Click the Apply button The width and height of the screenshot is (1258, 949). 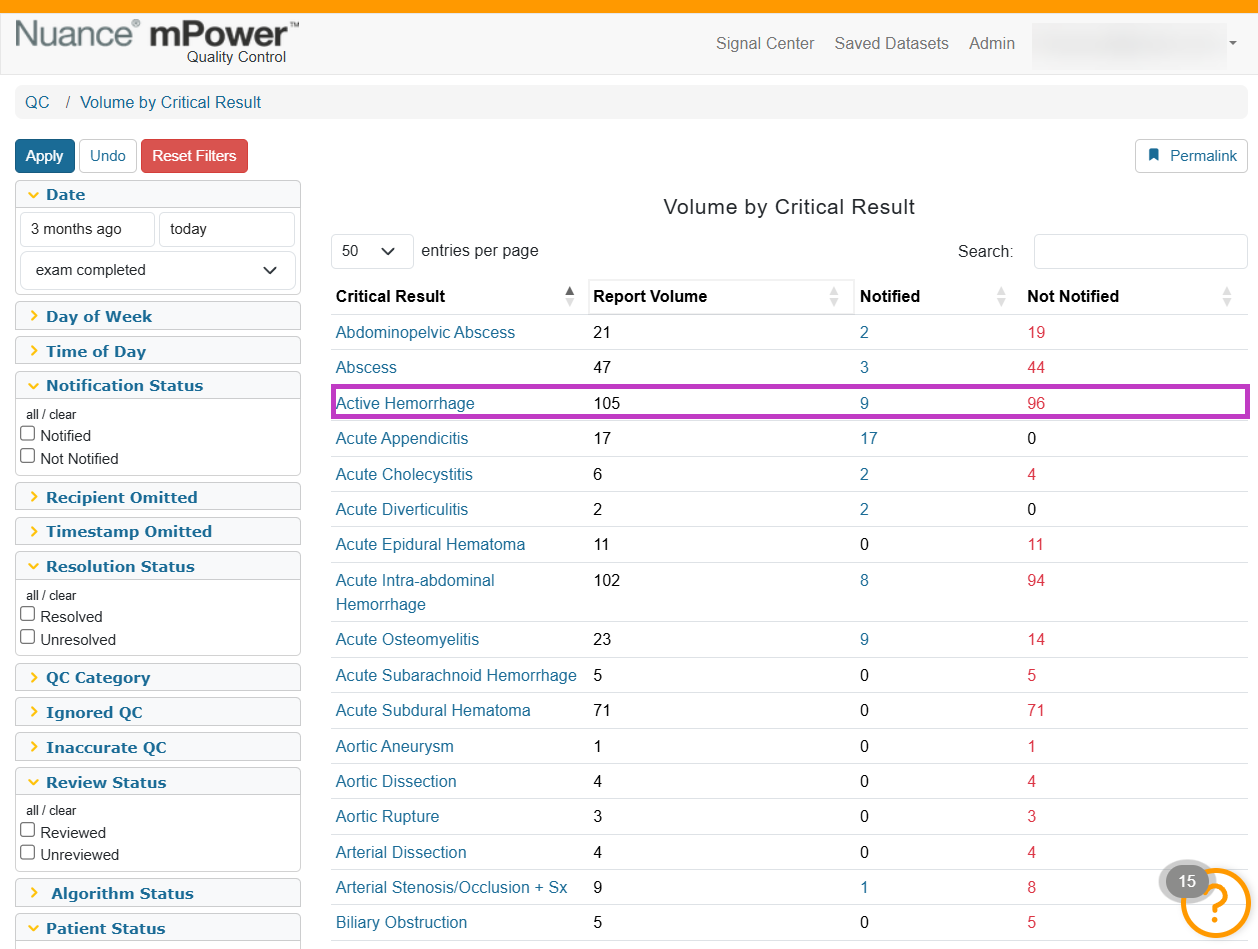pos(44,156)
